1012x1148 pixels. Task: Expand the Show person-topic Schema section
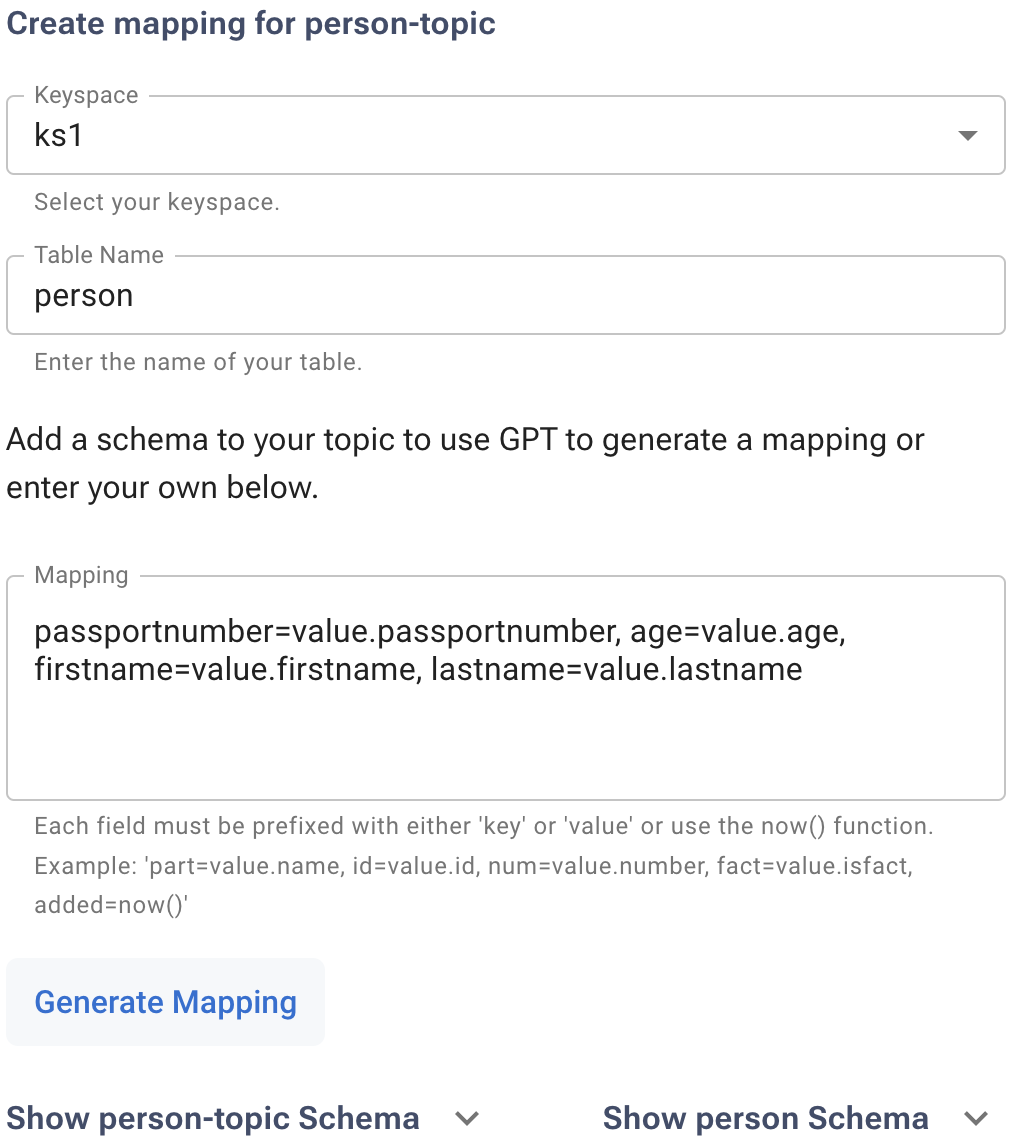coord(212,1118)
